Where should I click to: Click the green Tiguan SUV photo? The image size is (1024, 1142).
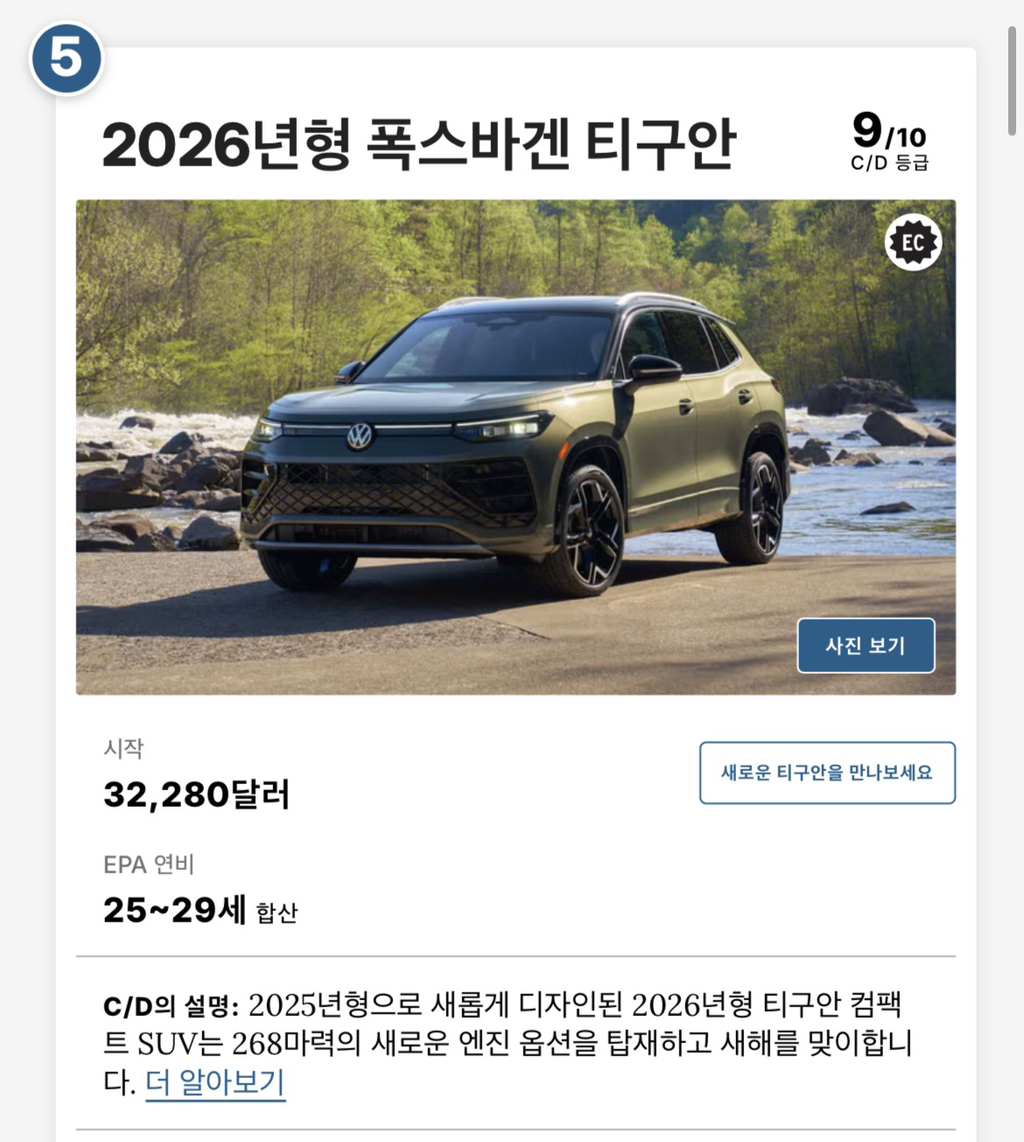tap(516, 447)
